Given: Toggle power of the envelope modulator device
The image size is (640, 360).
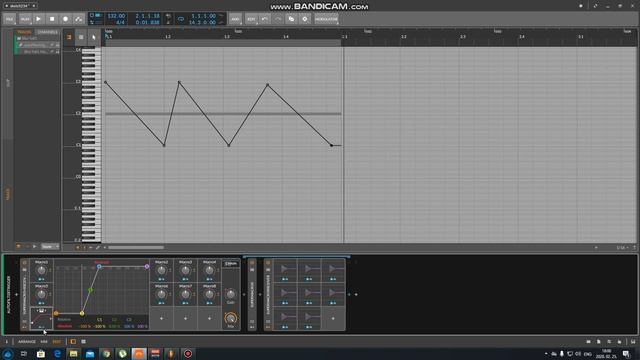Looking at the screenshot, I should [x=268, y=263].
